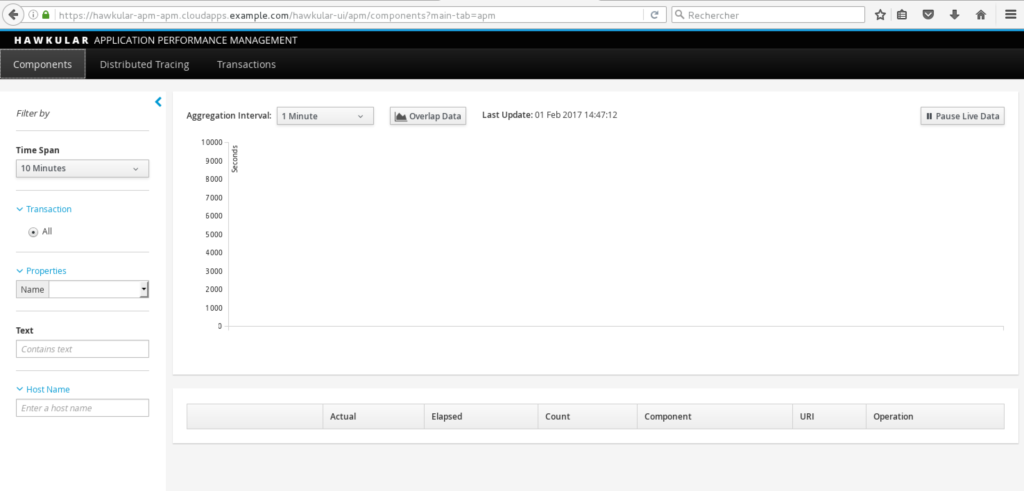The height and width of the screenshot is (491, 1024).
Task: Reload the page with the refresh icon
Action: [654, 14]
